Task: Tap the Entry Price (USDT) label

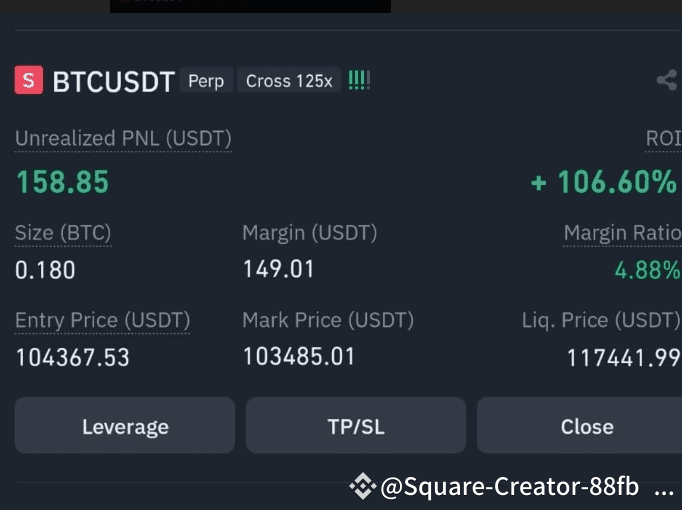Action: 102,320
